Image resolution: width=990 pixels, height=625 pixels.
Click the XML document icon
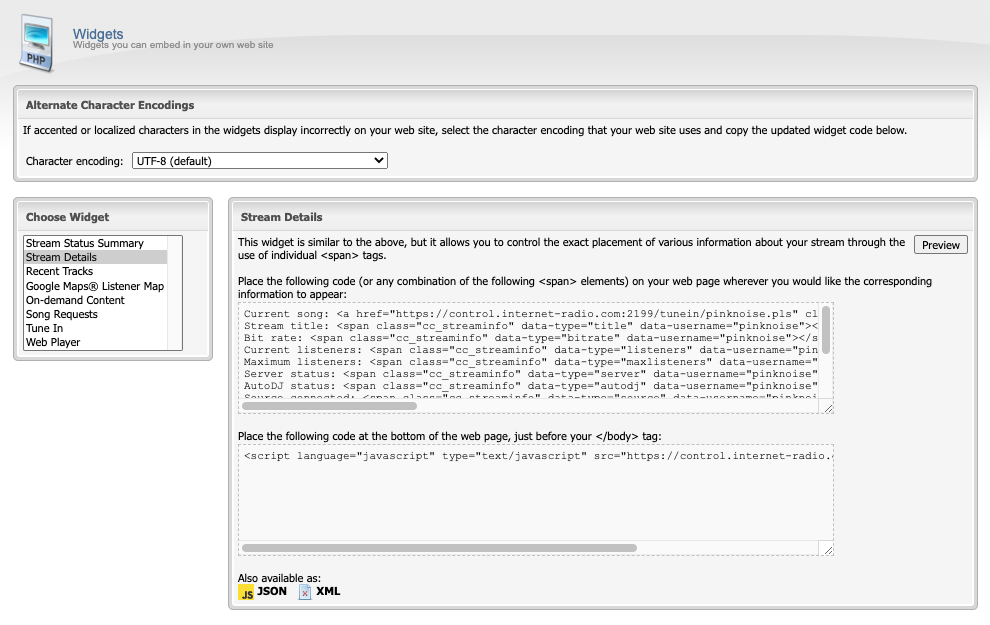(305, 592)
